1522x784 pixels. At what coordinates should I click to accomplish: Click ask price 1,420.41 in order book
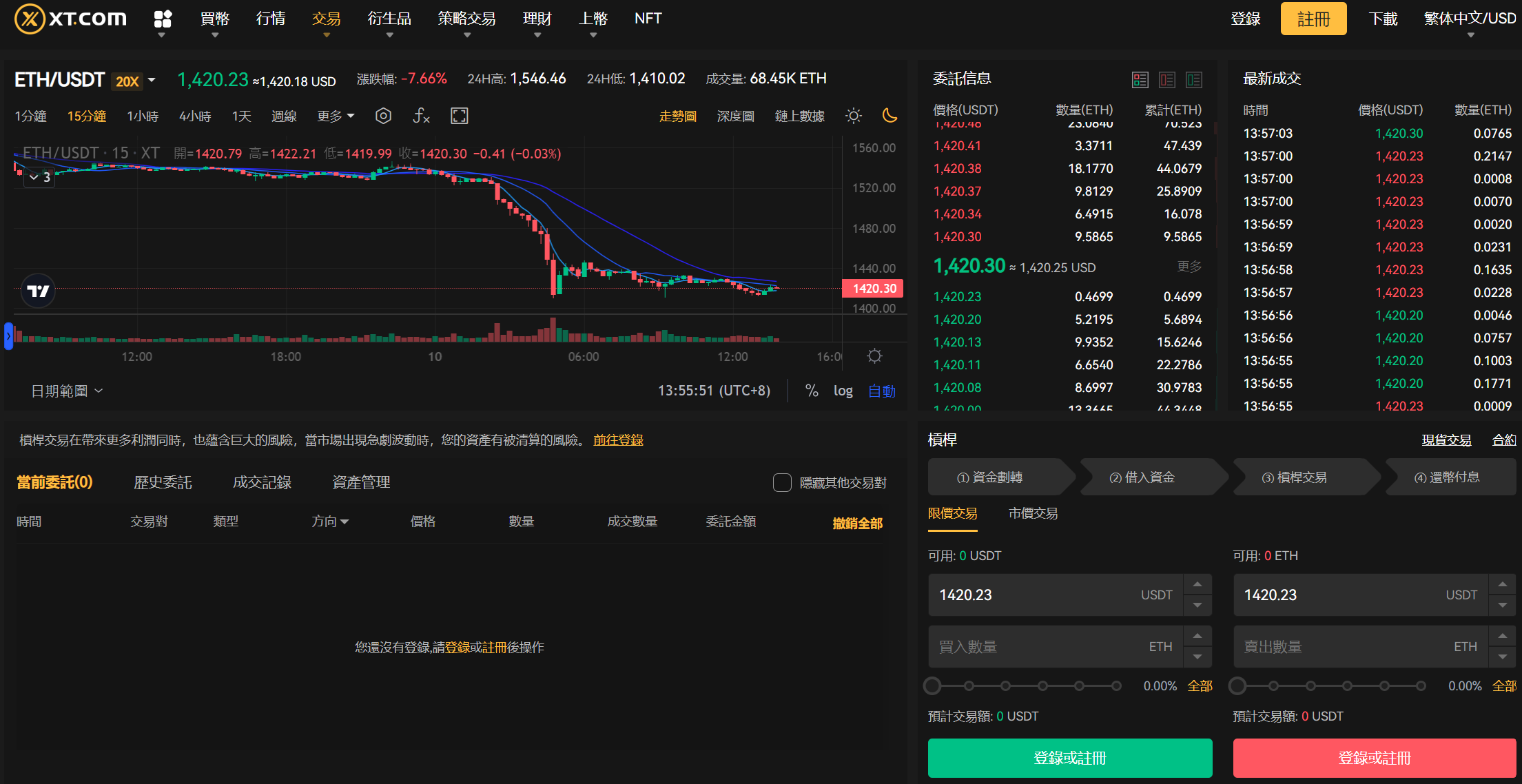pos(957,145)
